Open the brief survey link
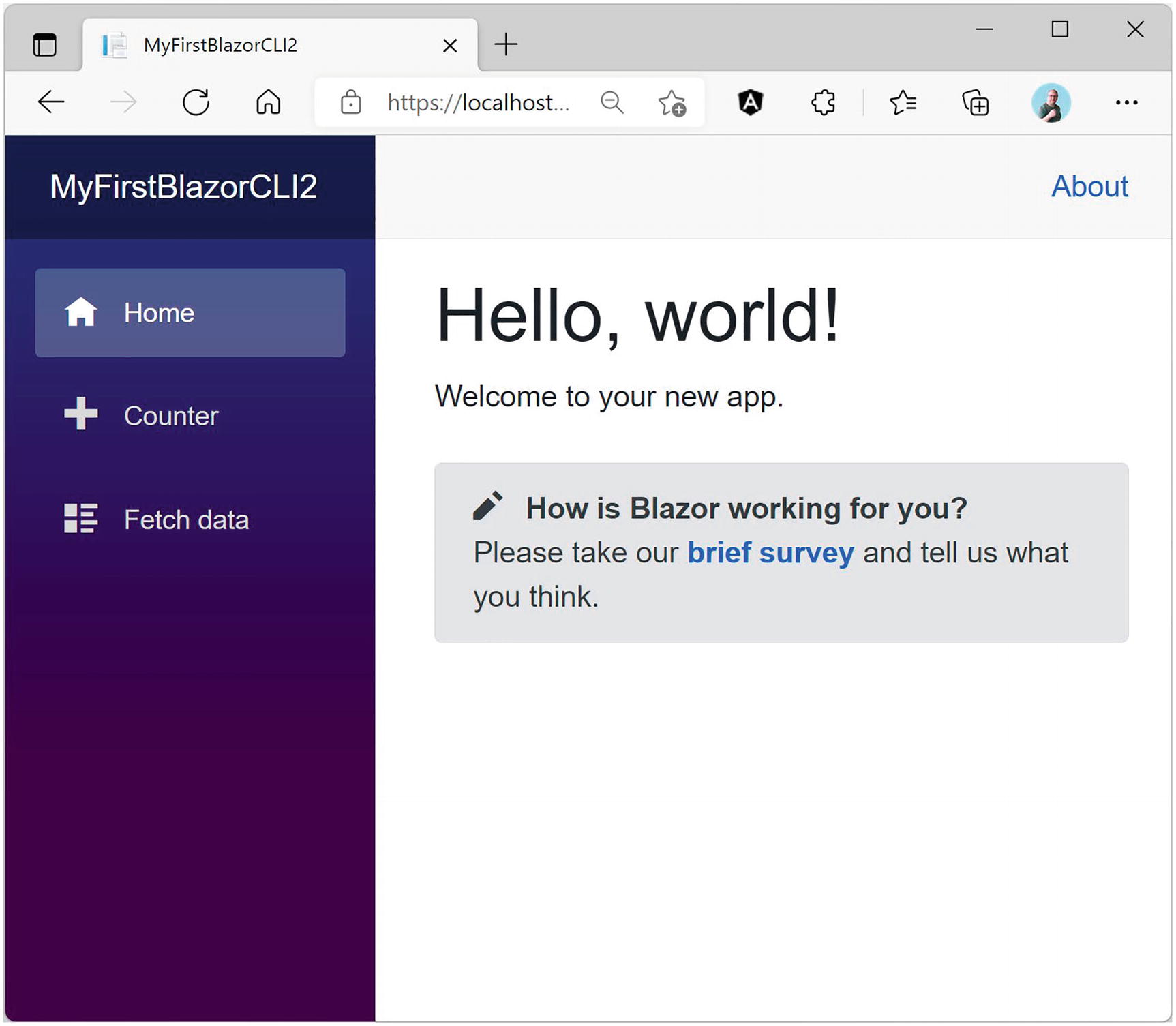 coord(770,553)
